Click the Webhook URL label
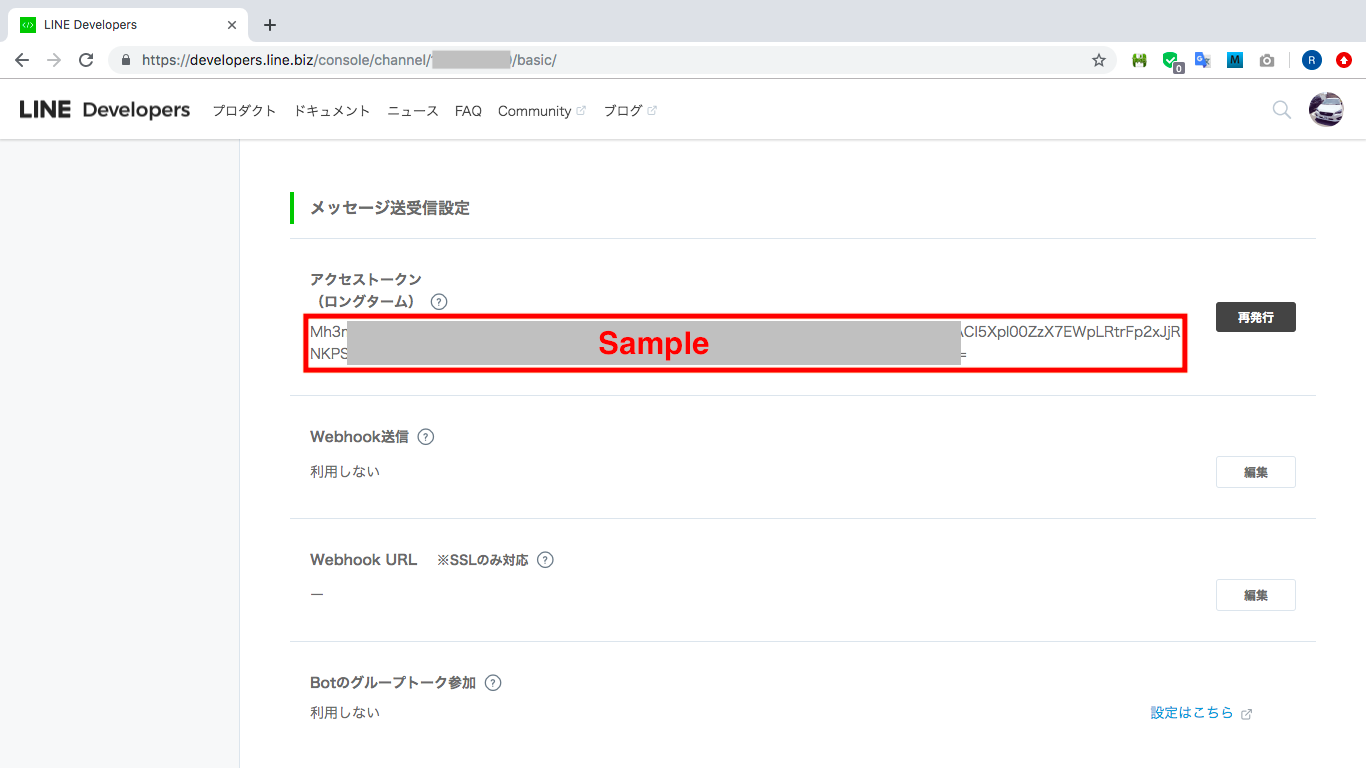The image size is (1366, 768). pyautogui.click(x=364, y=560)
